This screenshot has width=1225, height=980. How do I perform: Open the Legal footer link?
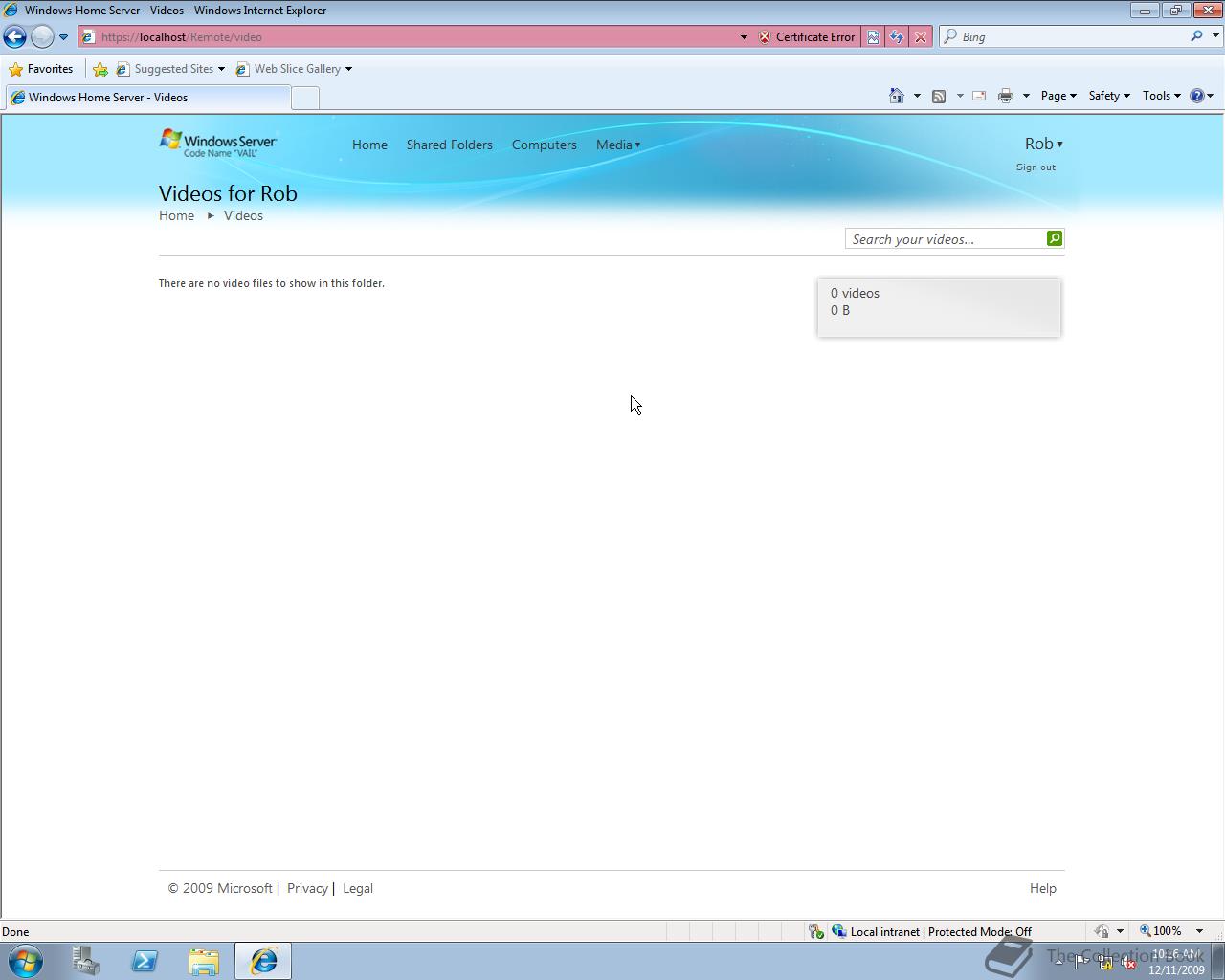coord(358,888)
